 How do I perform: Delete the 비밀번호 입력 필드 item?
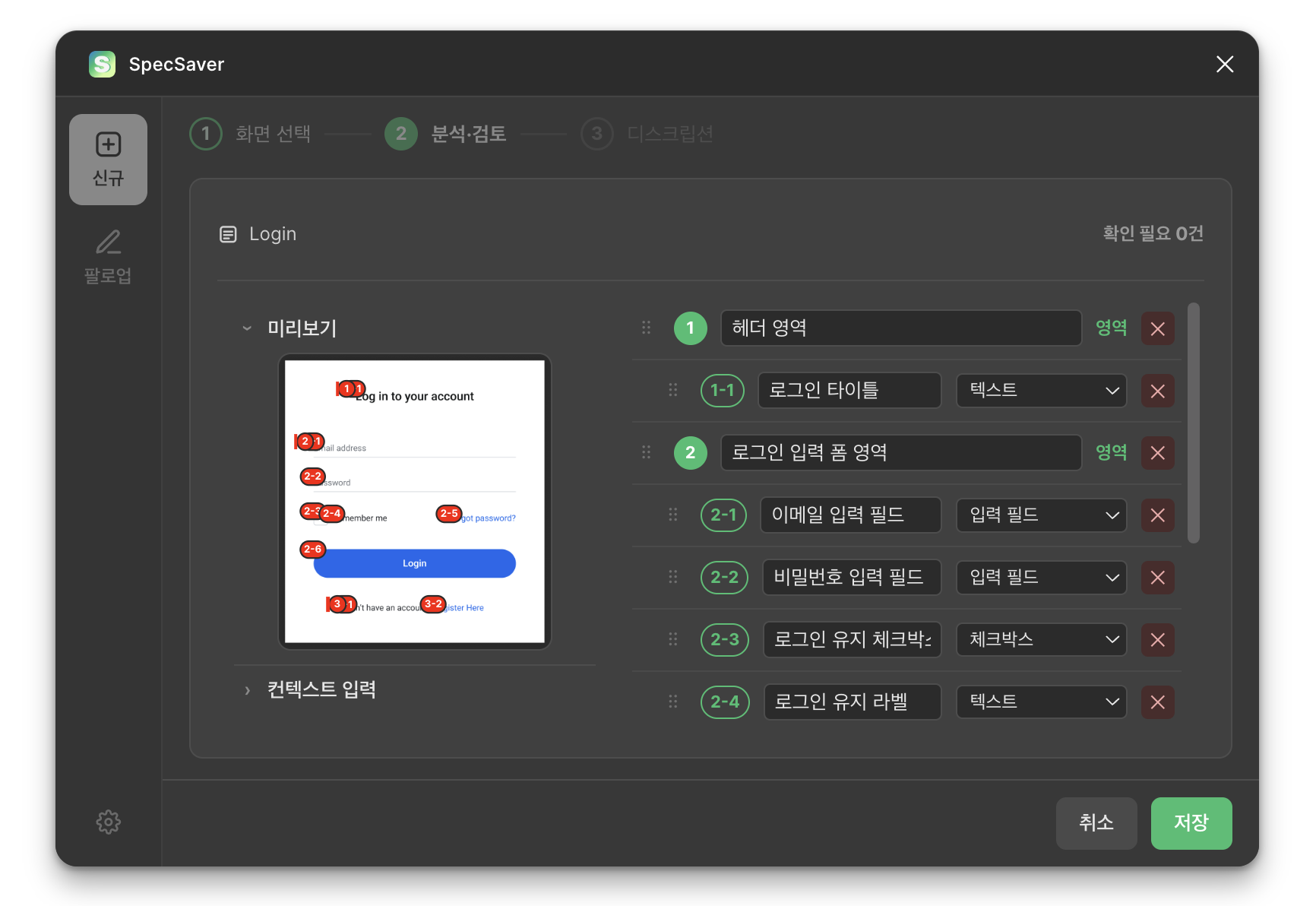pyautogui.click(x=1158, y=578)
